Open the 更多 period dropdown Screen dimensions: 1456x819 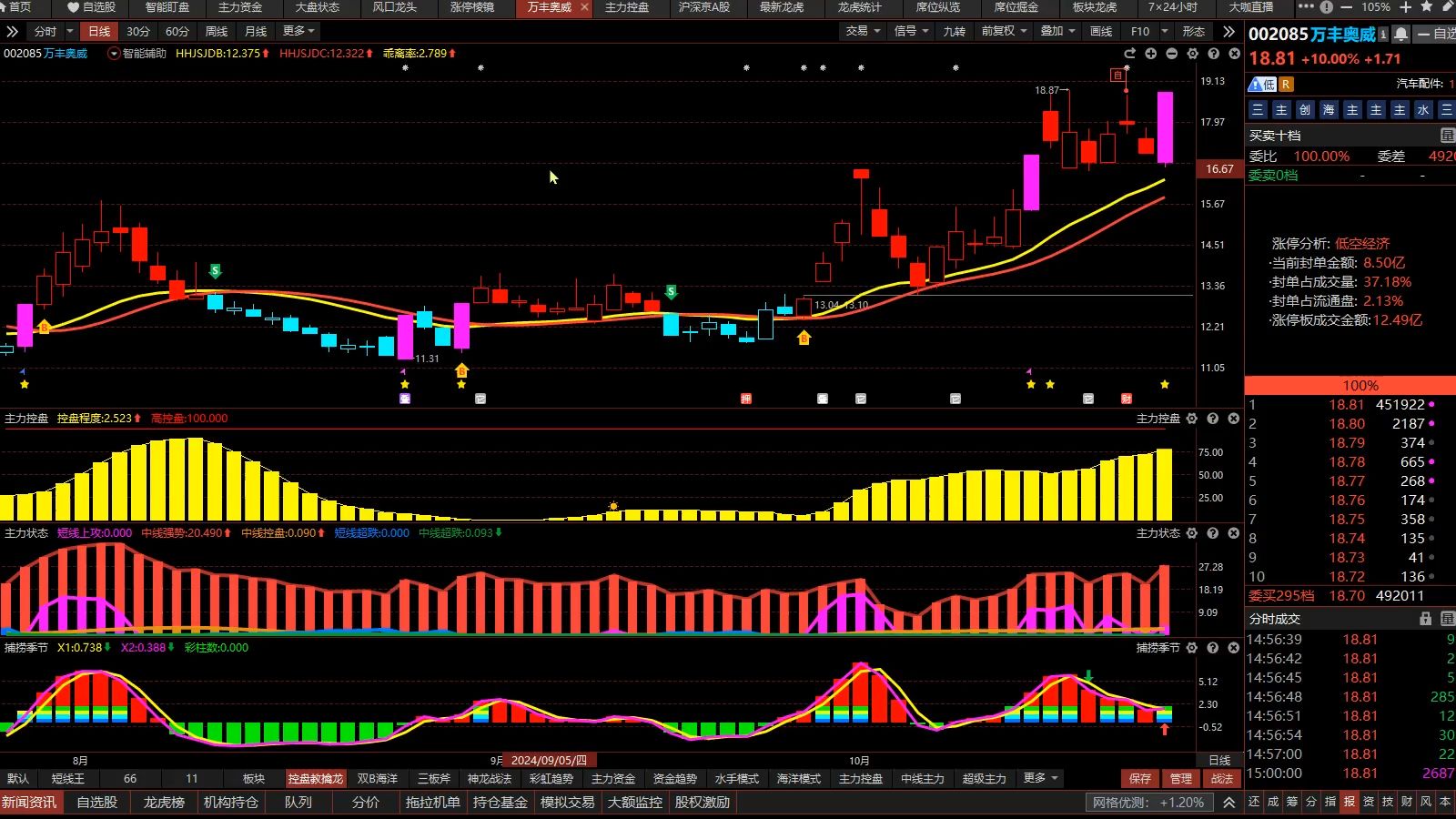298,31
